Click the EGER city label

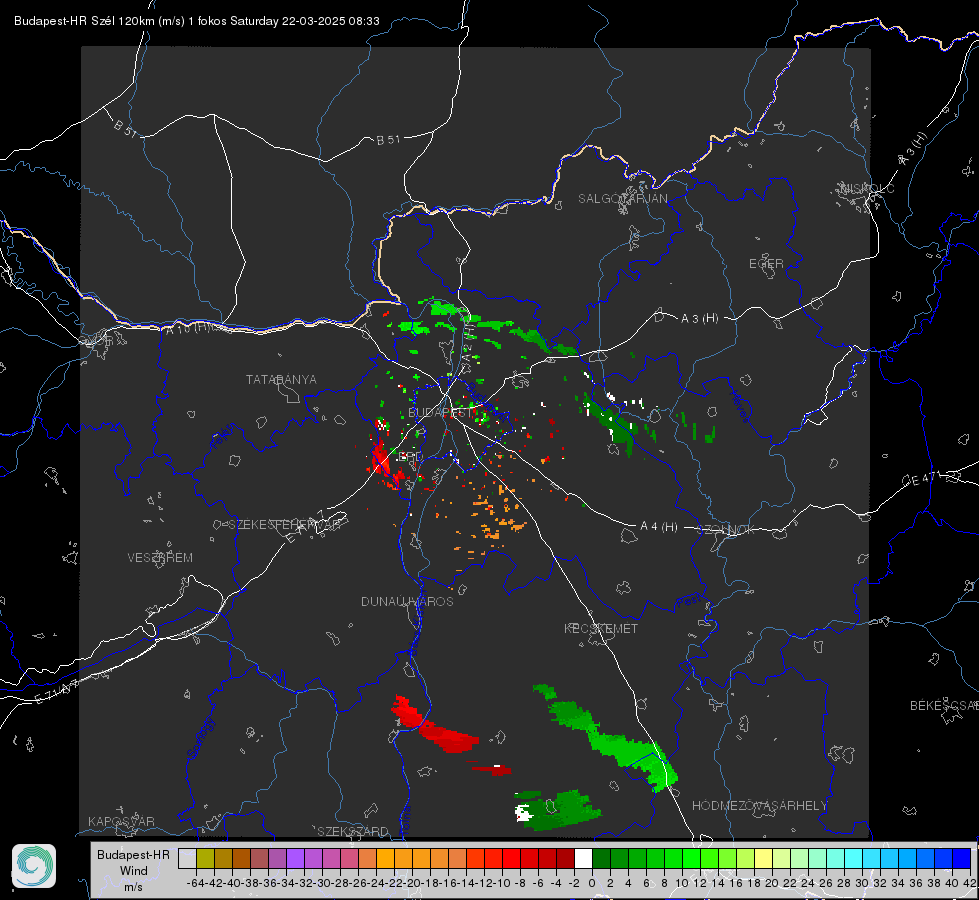point(766,264)
